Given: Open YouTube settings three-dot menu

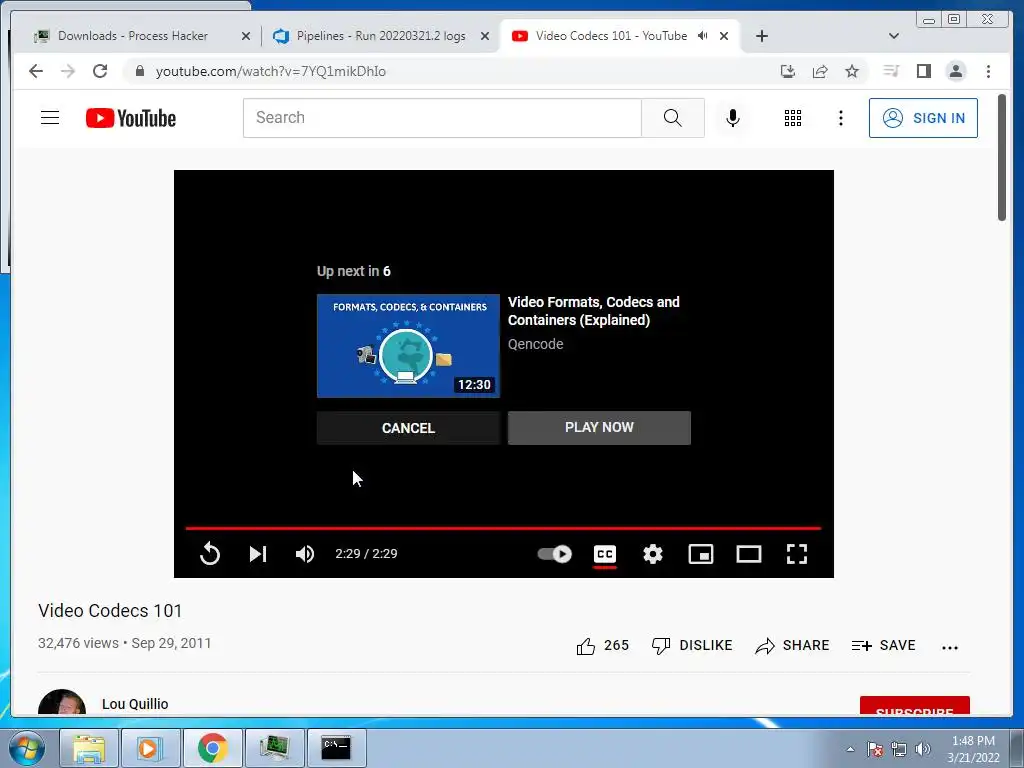Looking at the screenshot, I should coord(840,118).
